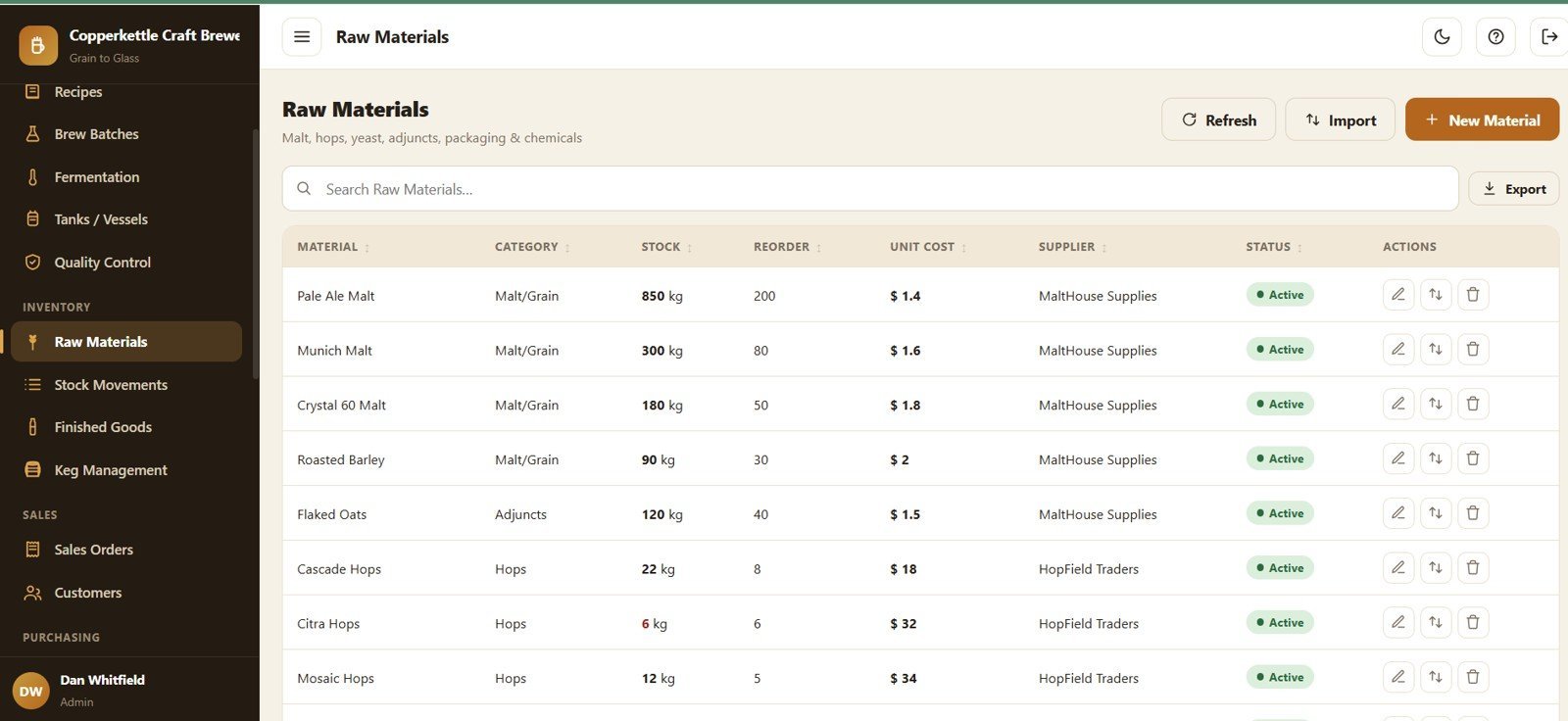Image resolution: width=1568 pixels, height=721 pixels.
Task: Edit Mosaic Hops entry
Action: pyautogui.click(x=1398, y=677)
